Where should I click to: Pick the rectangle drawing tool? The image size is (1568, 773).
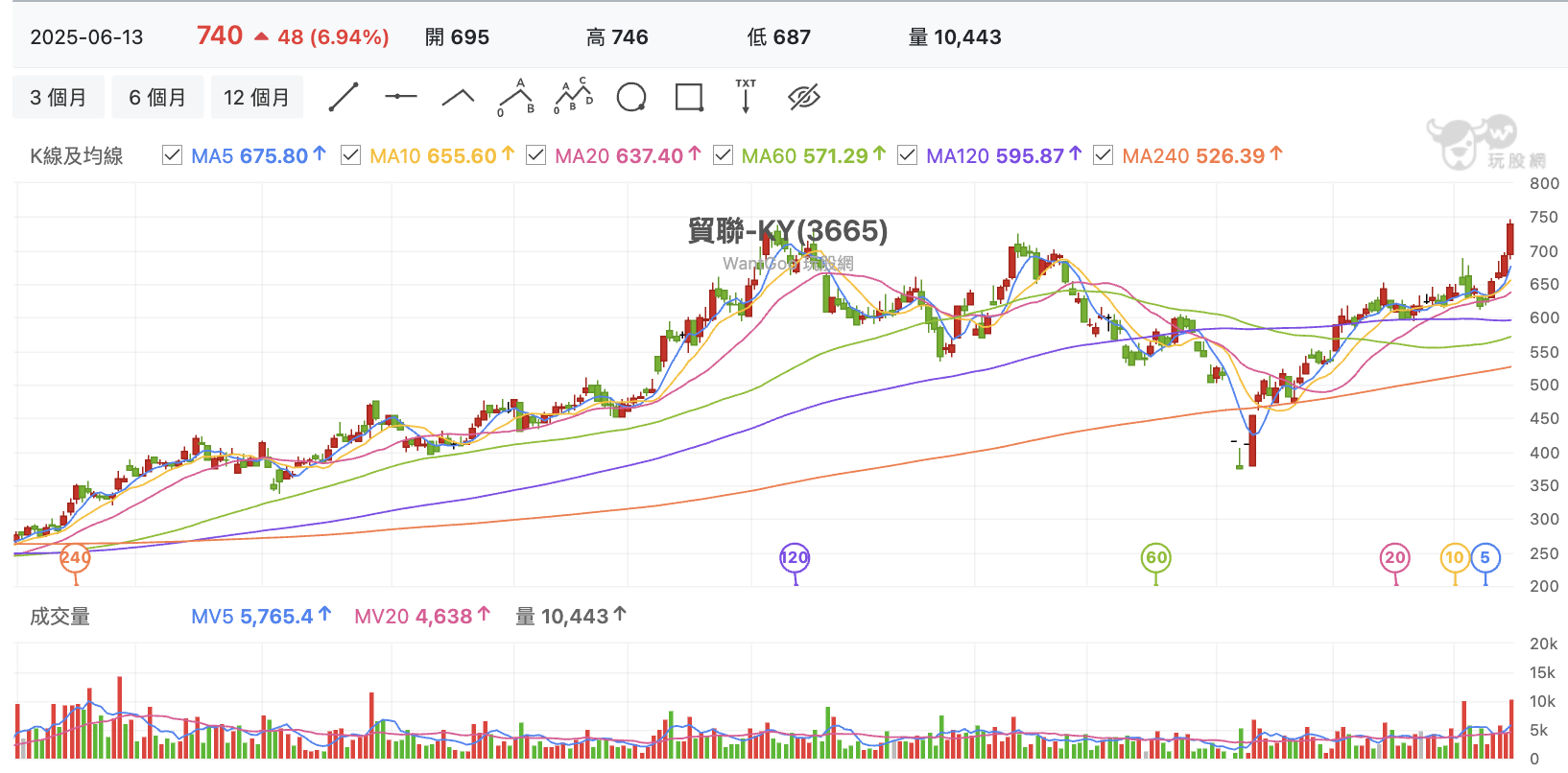tap(689, 97)
